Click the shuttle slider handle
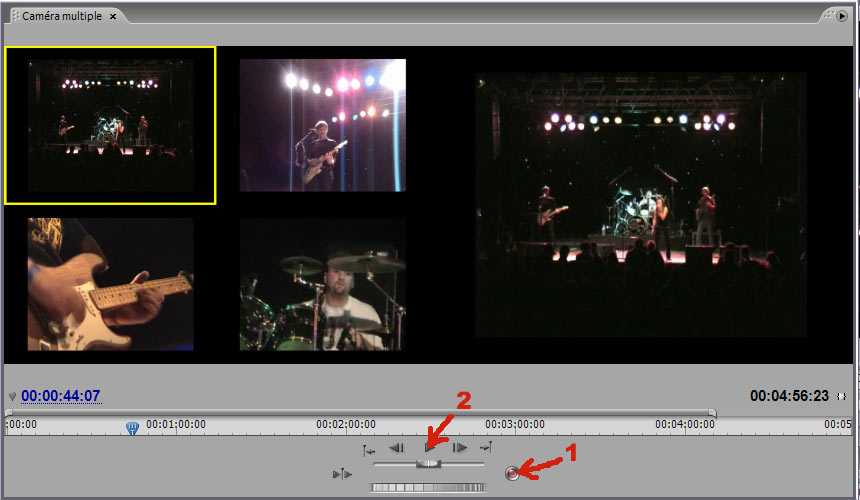860x500 pixels. 428,464
